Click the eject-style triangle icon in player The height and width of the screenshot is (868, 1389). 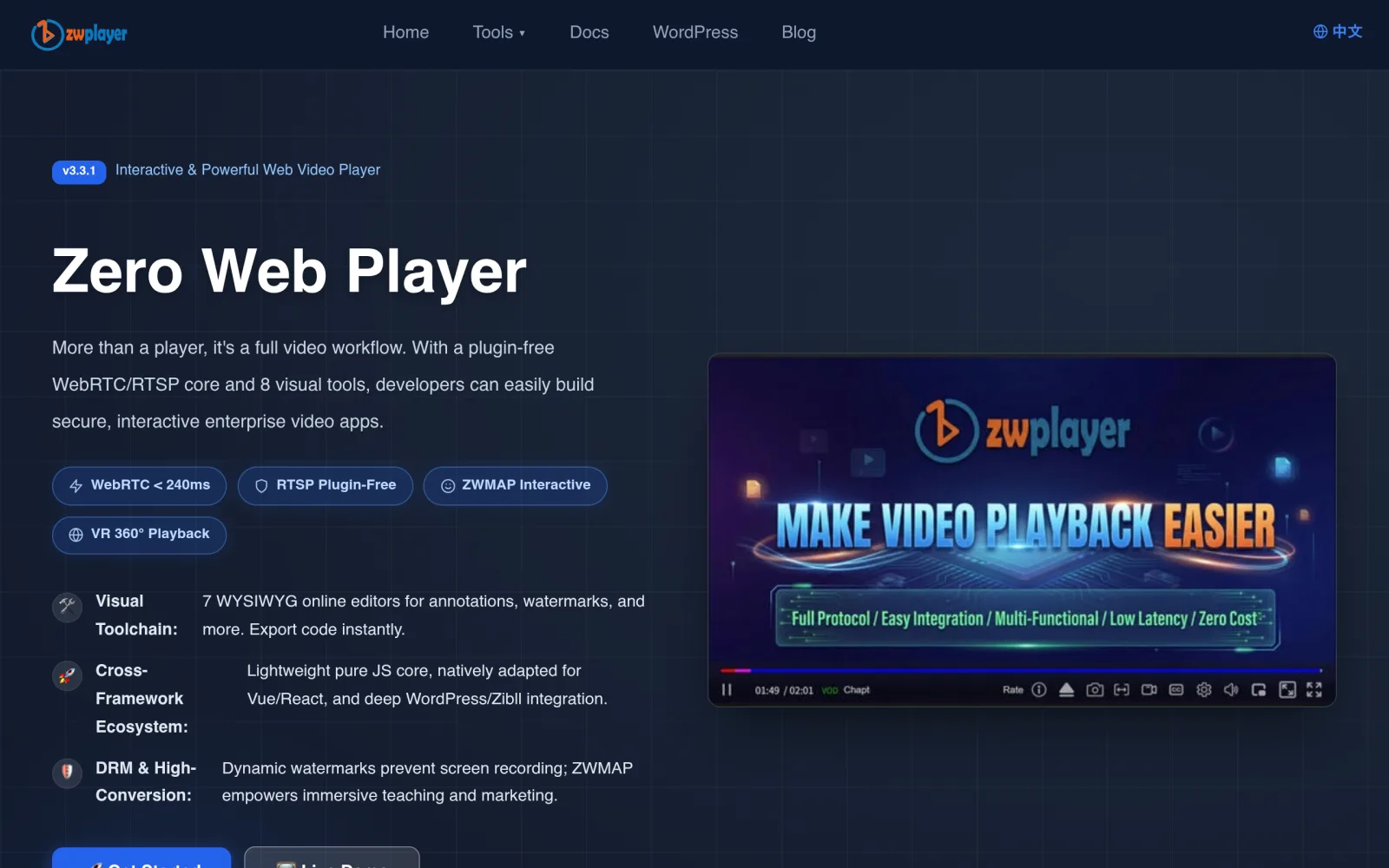[1067, 689]
